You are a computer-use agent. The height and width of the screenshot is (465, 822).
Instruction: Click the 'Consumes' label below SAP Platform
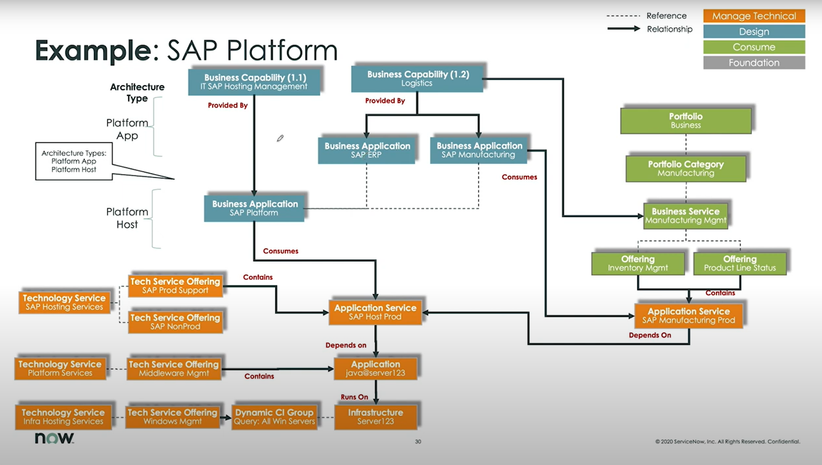[x=280, y=251]
